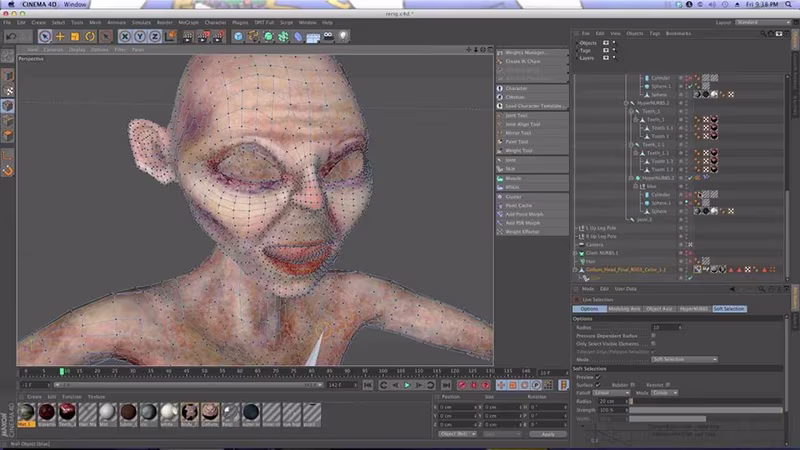This screenshot has height=450, width=800.
Task: Select the dark red material swatch
Action: tap(46, 411)
